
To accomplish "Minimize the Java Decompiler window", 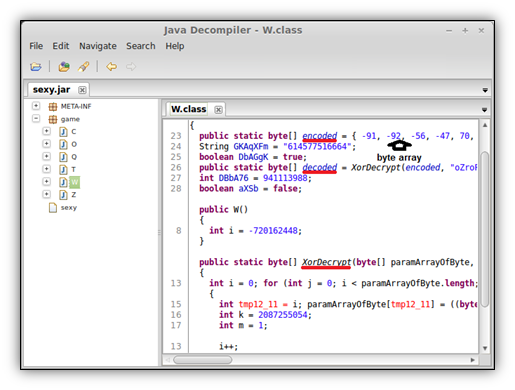I will click(449, 31).
